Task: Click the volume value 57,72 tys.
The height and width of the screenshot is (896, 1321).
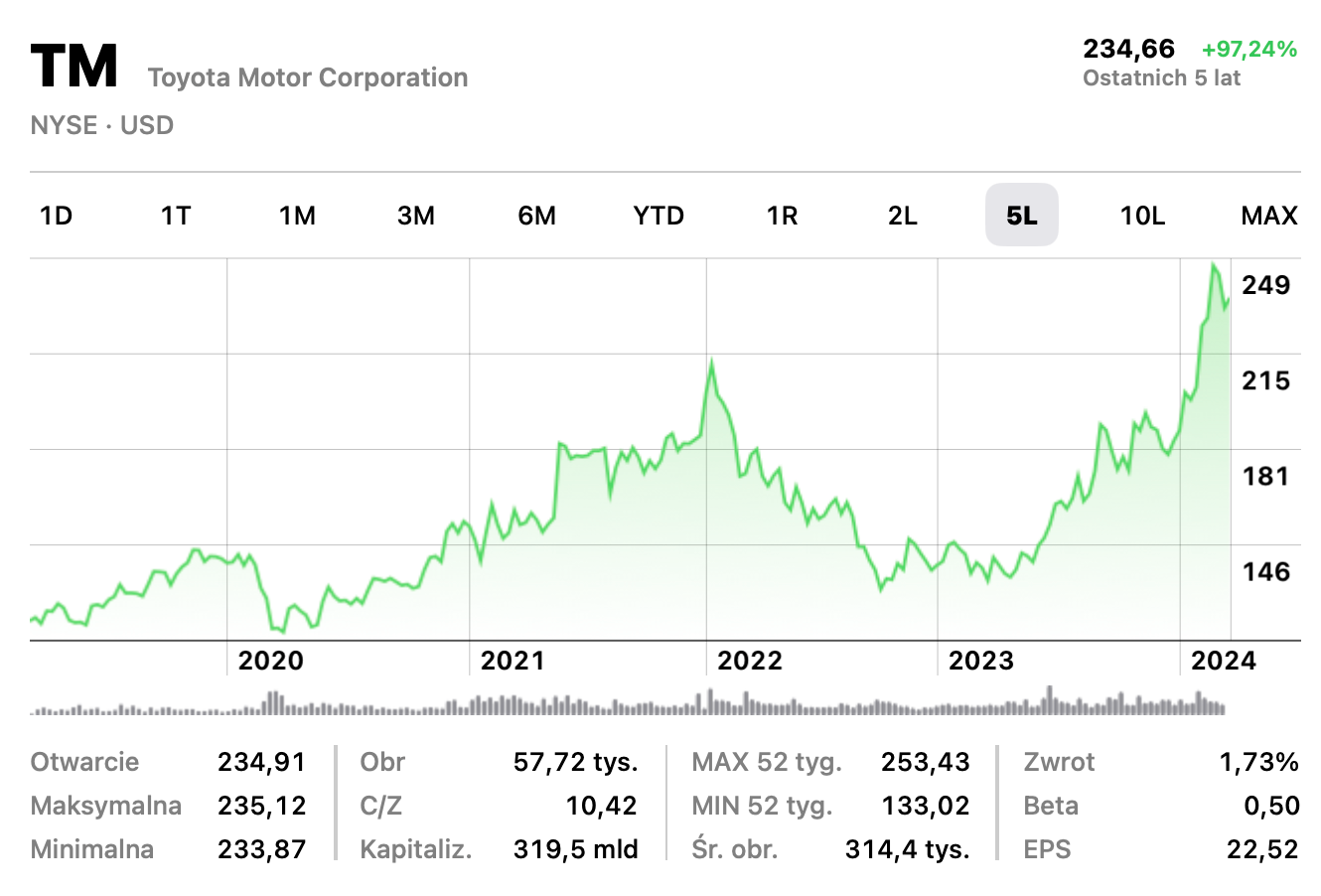Action: 575,762
